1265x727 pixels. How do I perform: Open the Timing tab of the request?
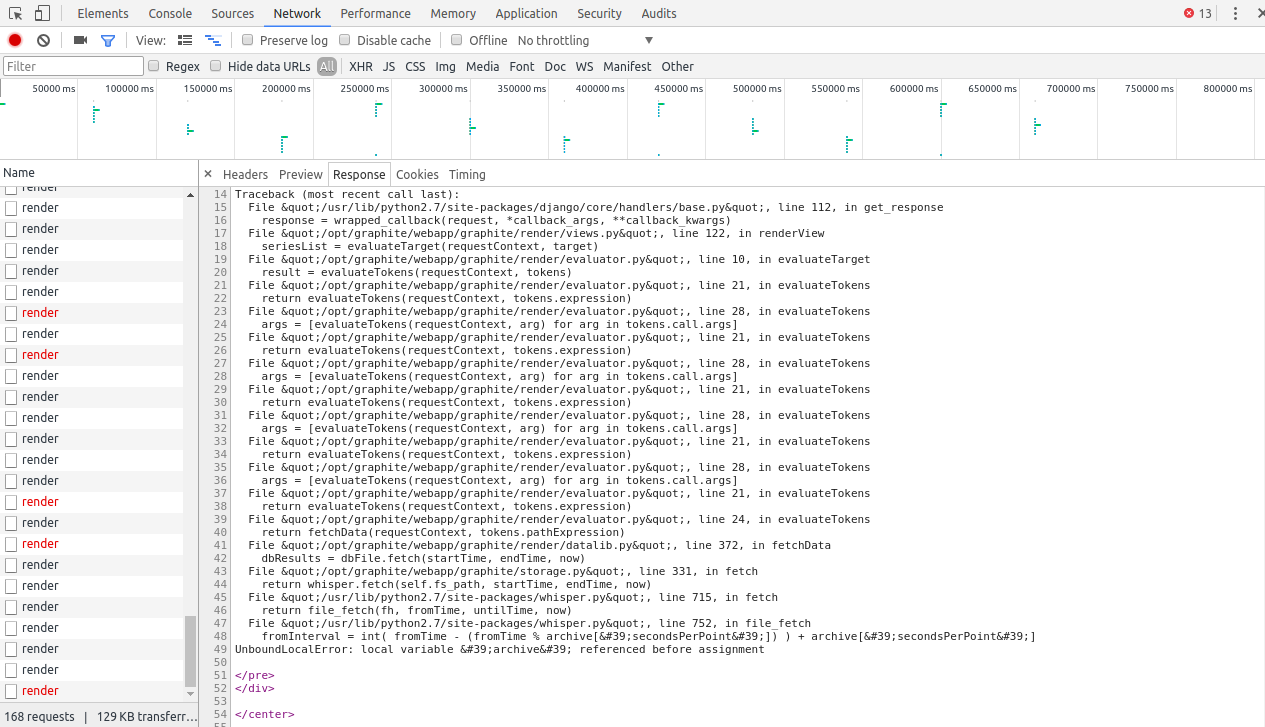(x=466, y=174)
